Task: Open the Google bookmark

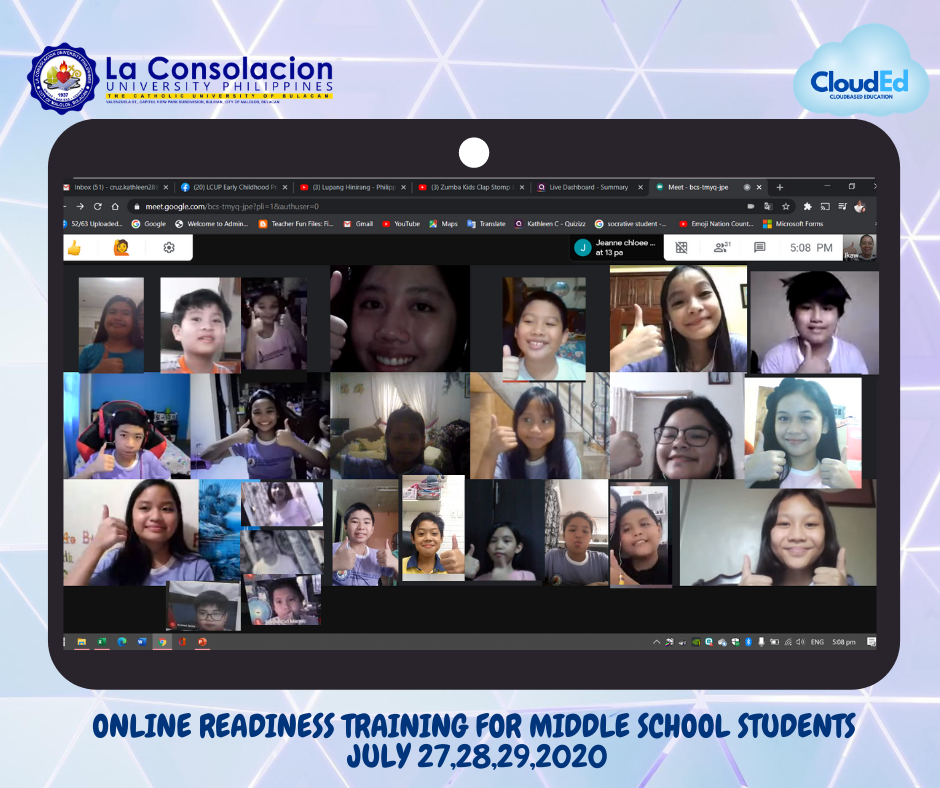Action: pyautogui.click(x=149, y=224)
